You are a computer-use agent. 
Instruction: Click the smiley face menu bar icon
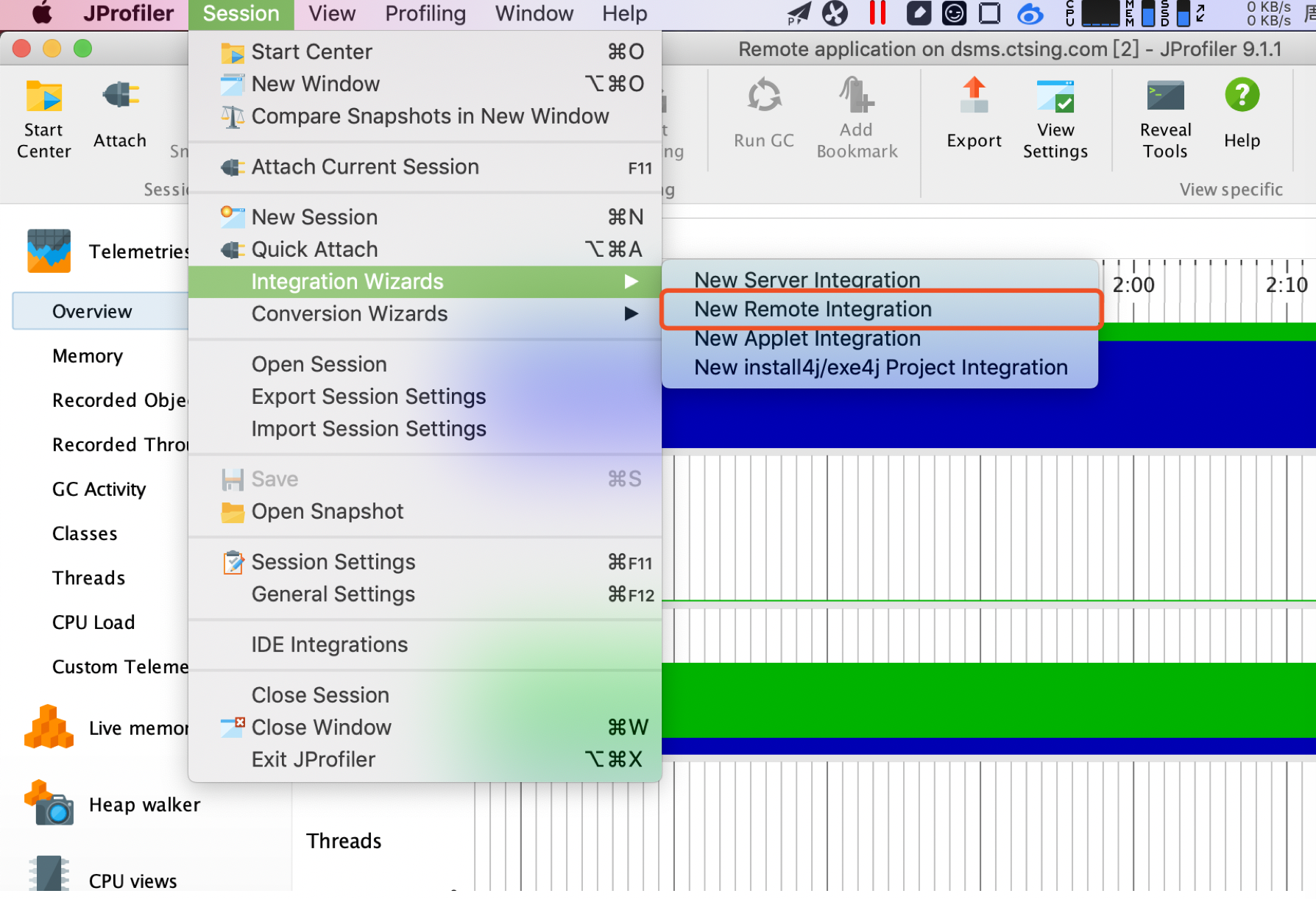[x=954, y=13]
